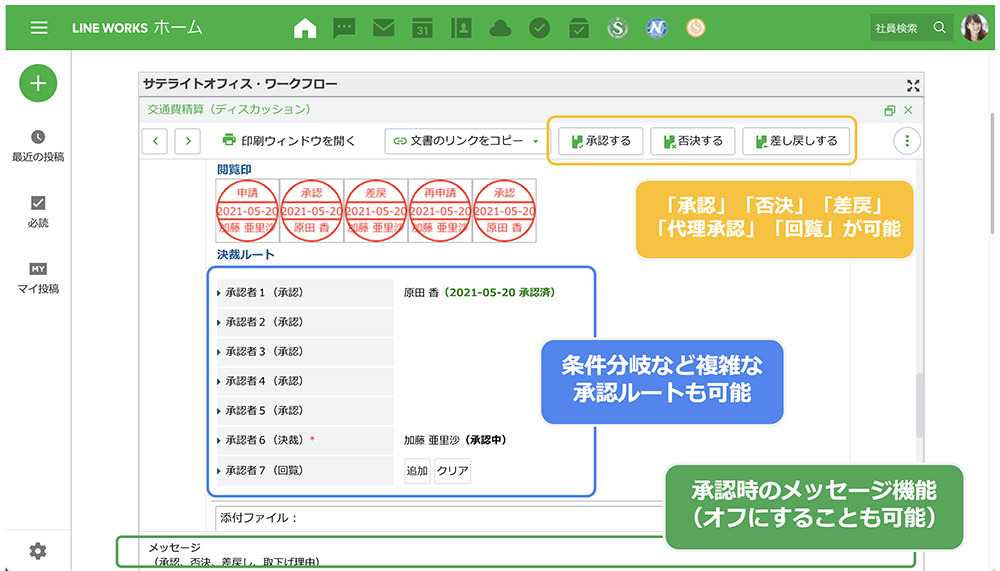Open 必読 in the sidebar
Image resolution: width=1000 pixels, height=571 pixels.
38,212
